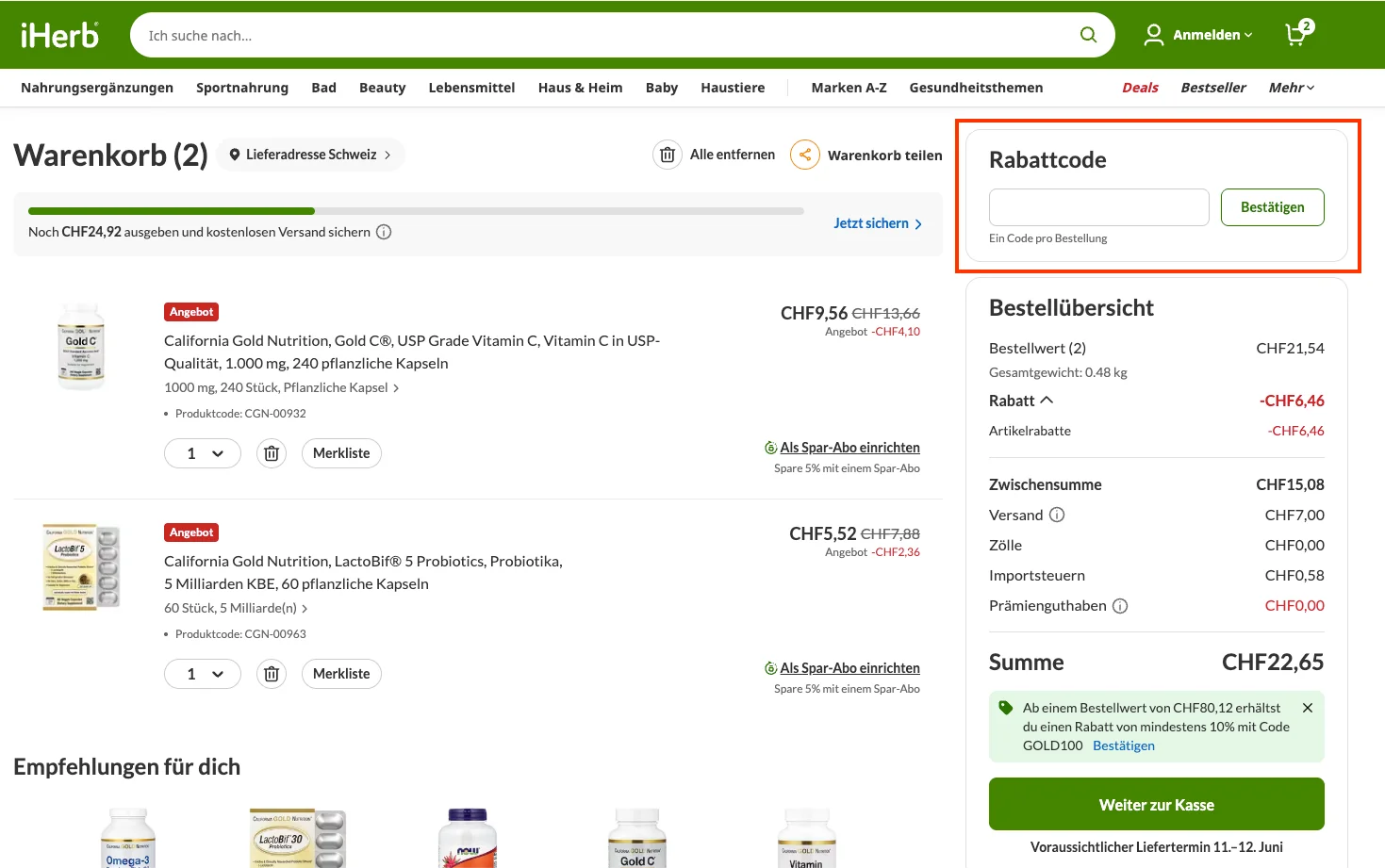
Task: Open the Beauty category
Action: [x=382, y=88]
